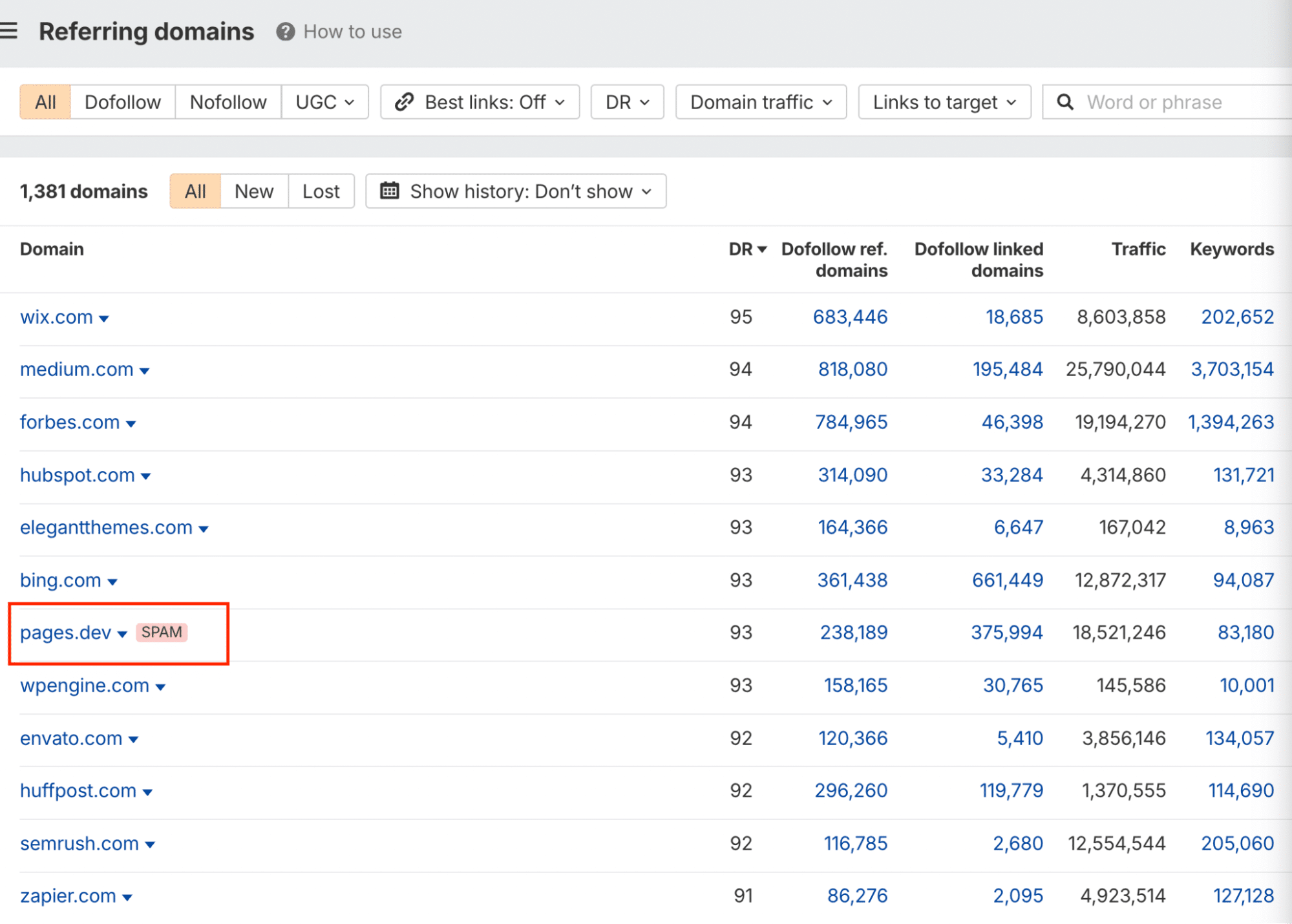Open the wpengine.com domain link
The image size is (1292, 924).
coord(85,686)
